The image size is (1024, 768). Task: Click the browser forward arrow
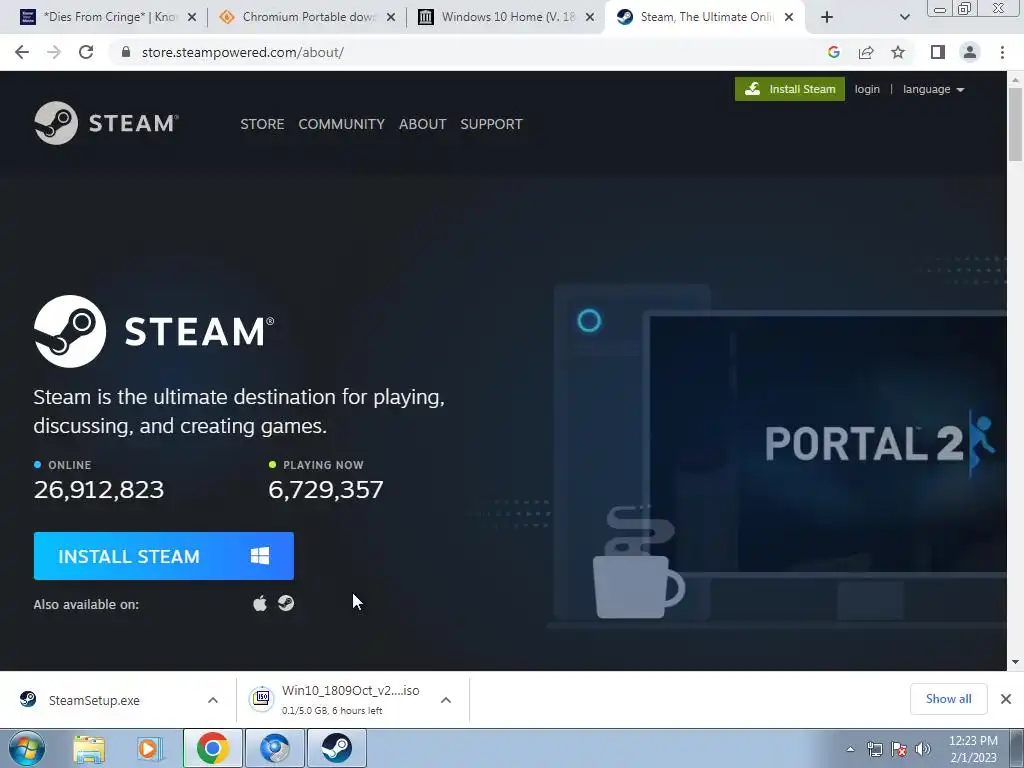coord(54,52)
